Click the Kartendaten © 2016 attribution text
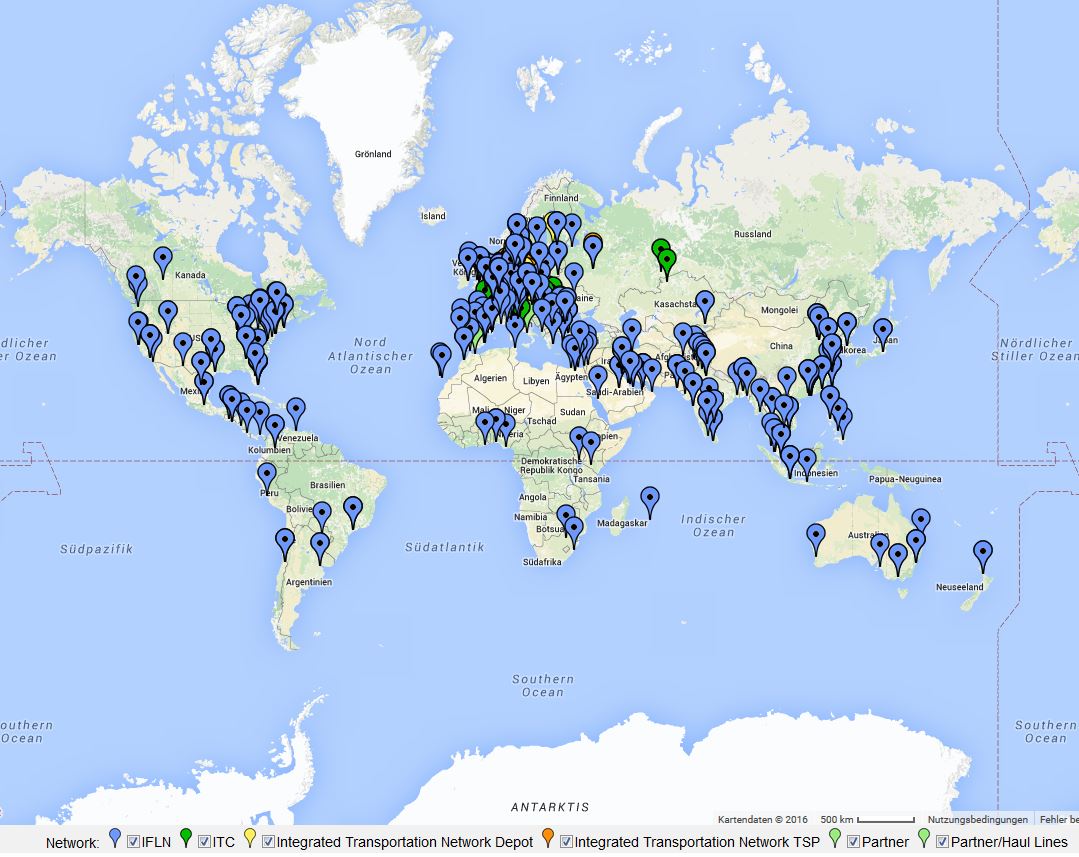Viewport: 1079px width, 857px height. pyautogui.click(x=762, y=819)
